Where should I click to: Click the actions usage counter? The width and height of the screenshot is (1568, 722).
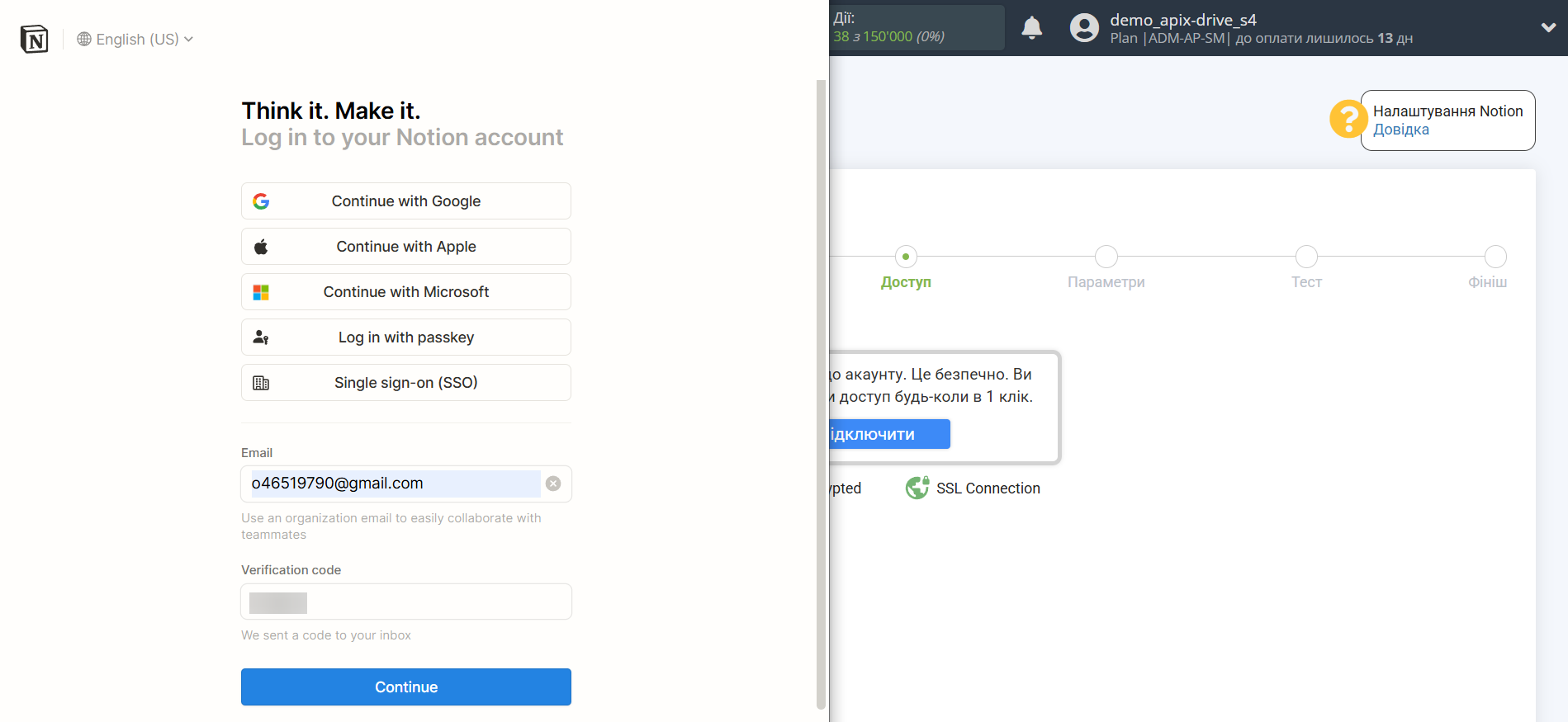(917, 28)
